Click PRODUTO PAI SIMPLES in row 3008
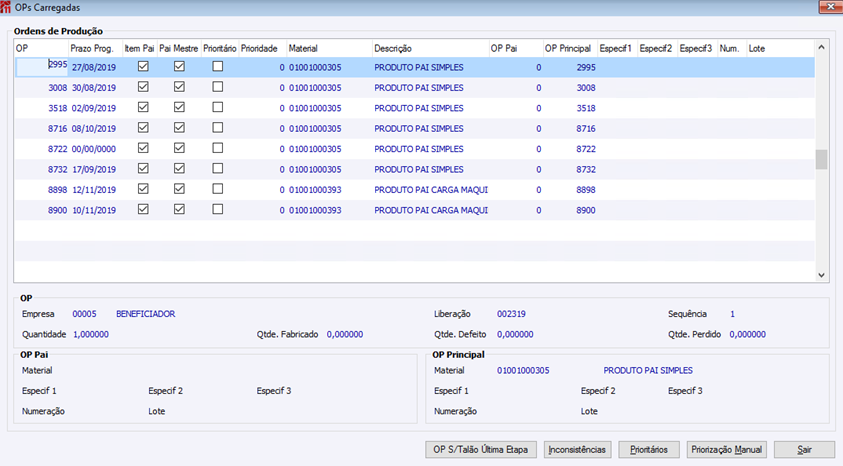 (419, 88)
